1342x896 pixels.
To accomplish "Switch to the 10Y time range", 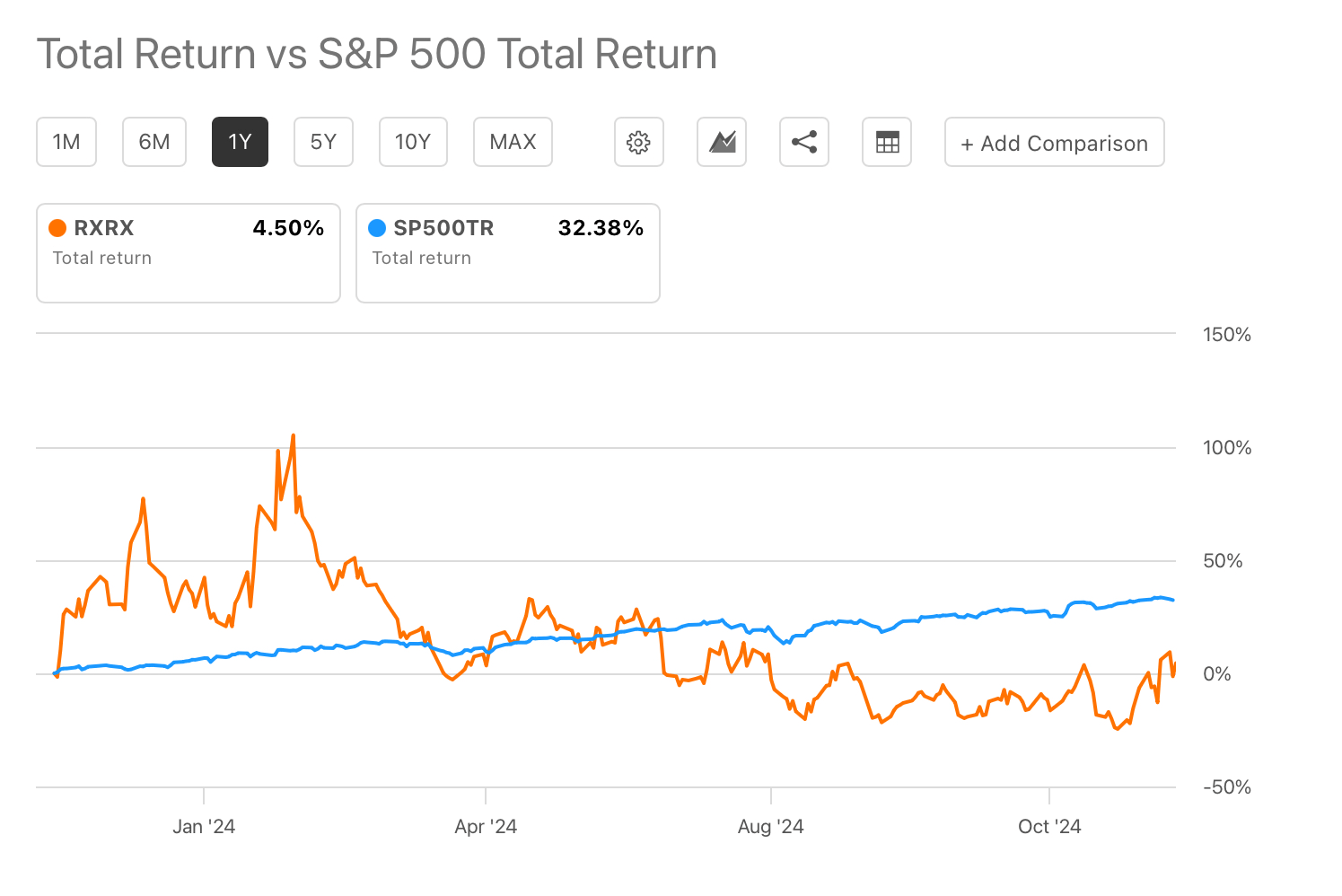I will (413, 142).
